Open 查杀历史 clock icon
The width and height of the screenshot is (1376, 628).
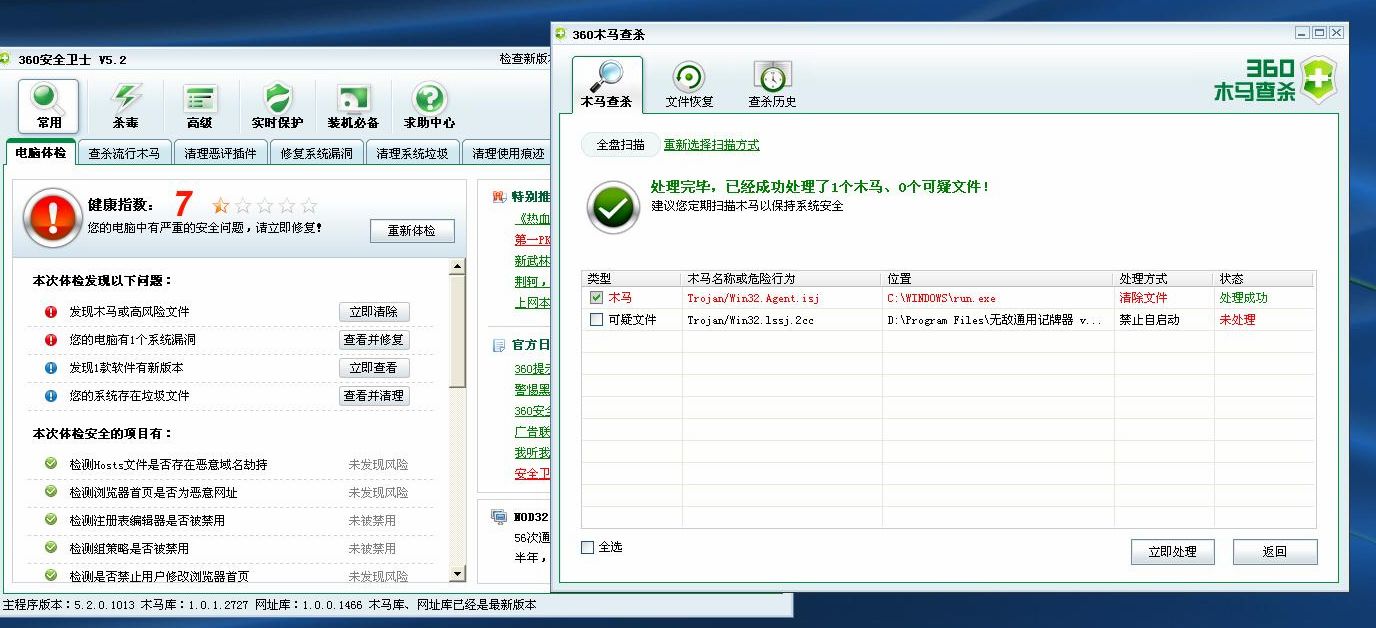[772, 85]
